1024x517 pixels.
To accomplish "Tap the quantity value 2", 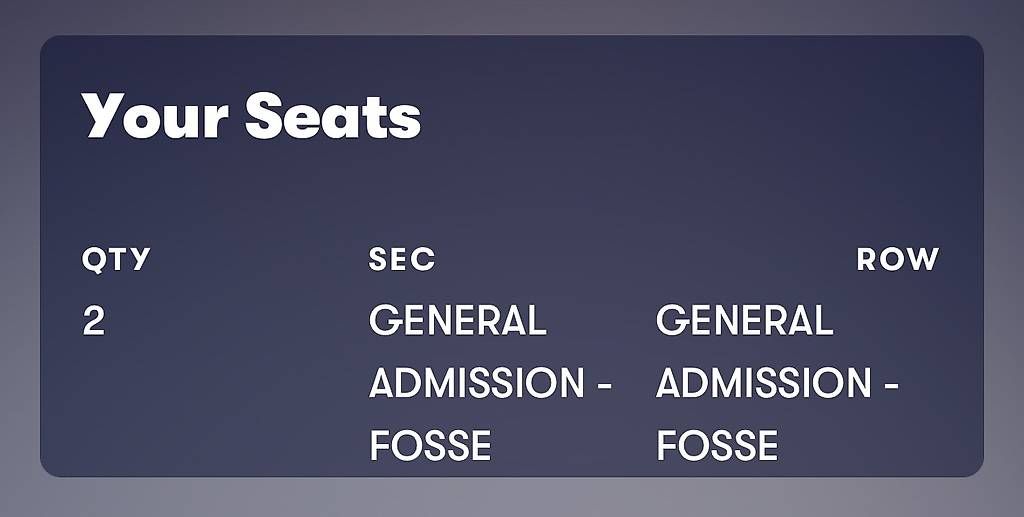I will coord(93,321).
